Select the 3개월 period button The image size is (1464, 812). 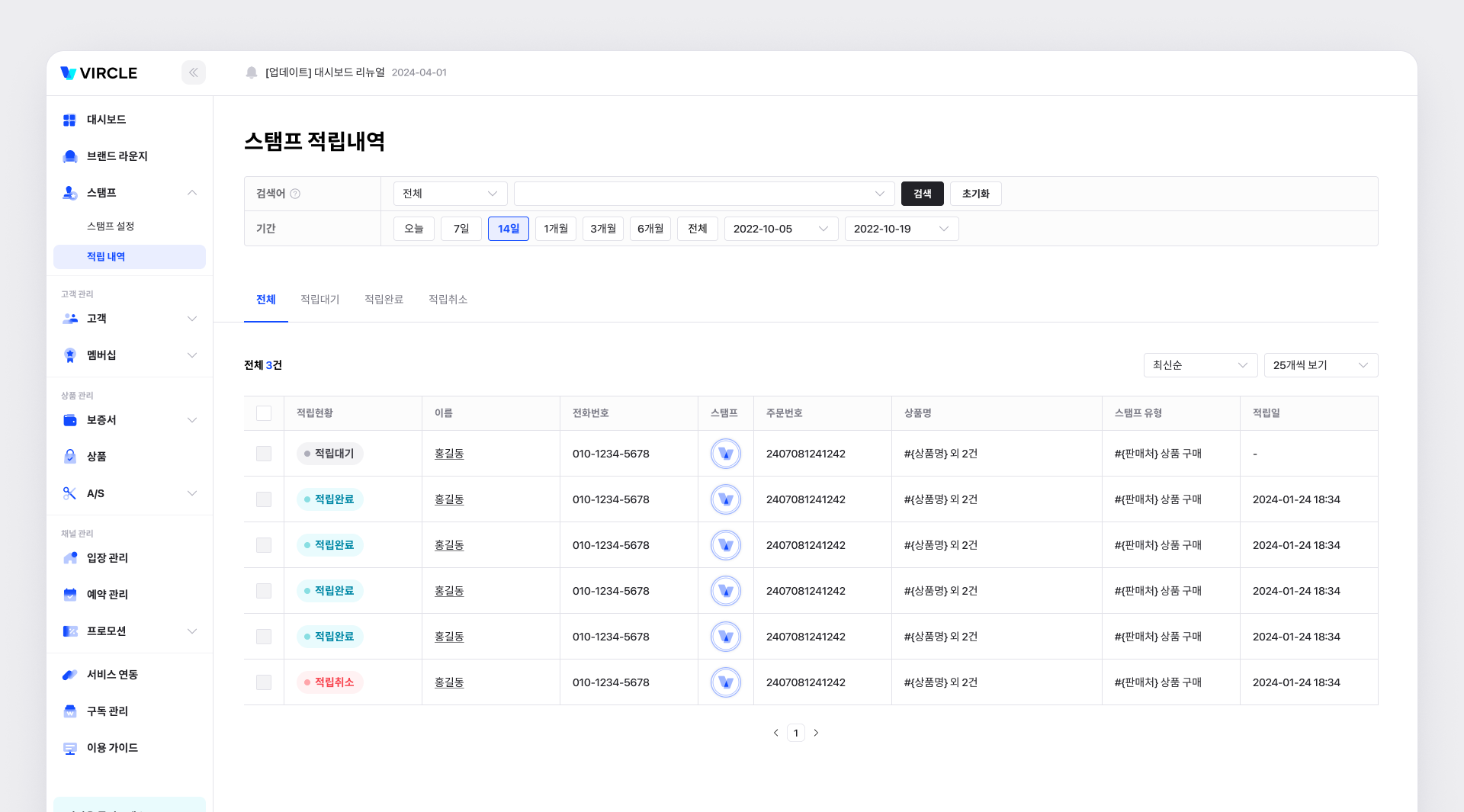coord(603,229)
